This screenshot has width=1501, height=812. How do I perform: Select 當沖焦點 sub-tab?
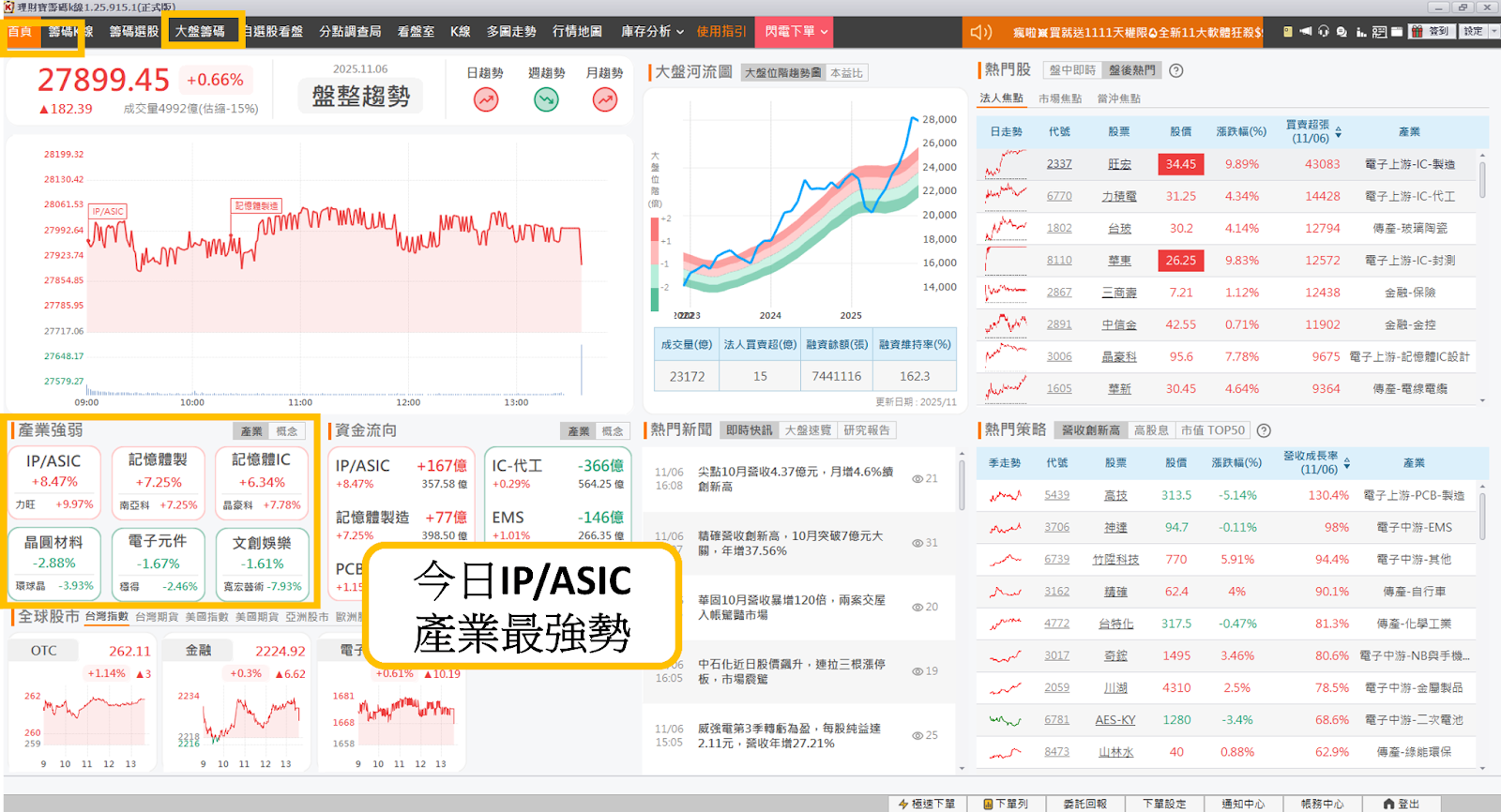pos(1118,98)
